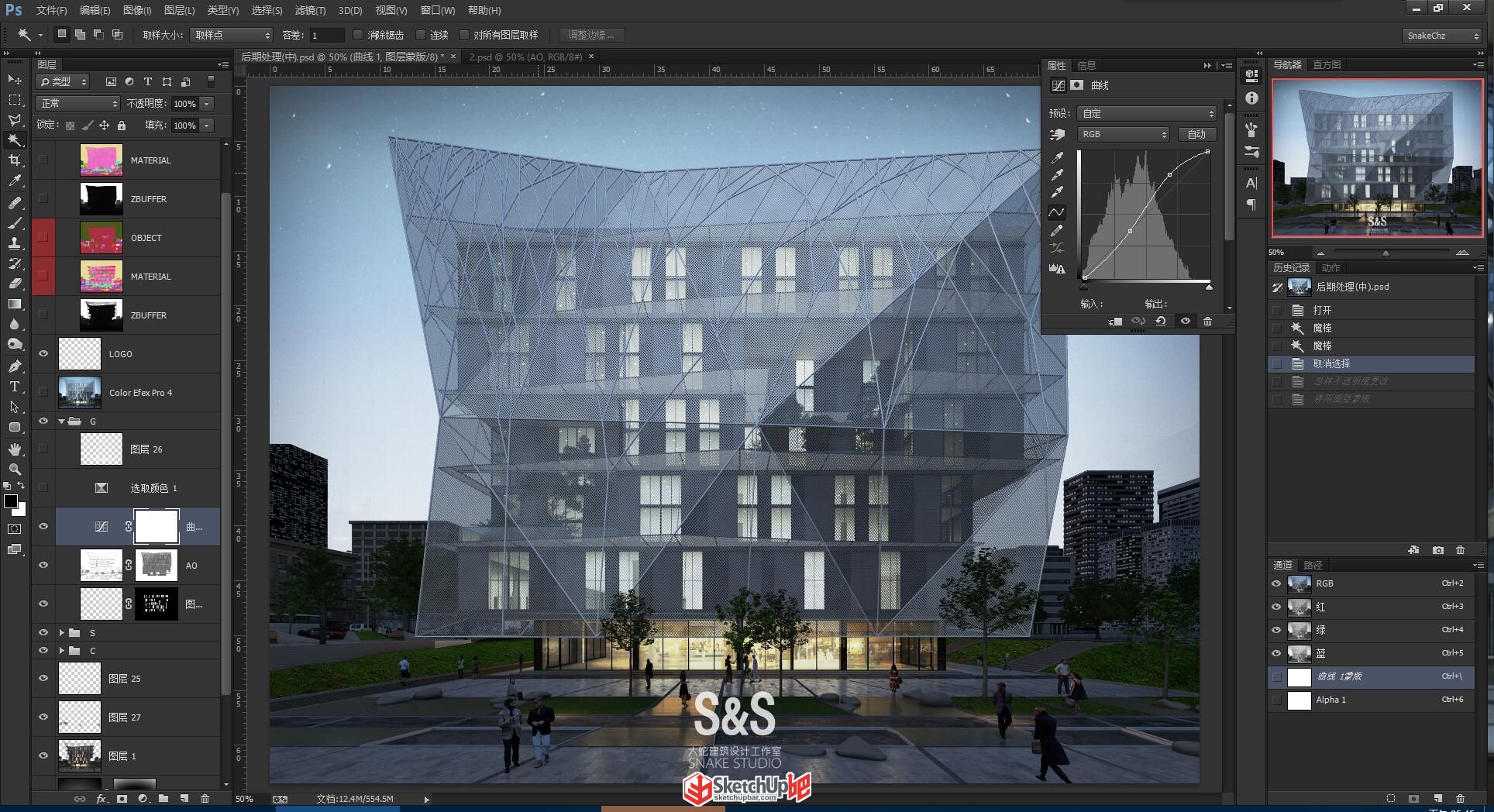Switch to the 直方图 histogram tab

click(x=1327, y=64)
